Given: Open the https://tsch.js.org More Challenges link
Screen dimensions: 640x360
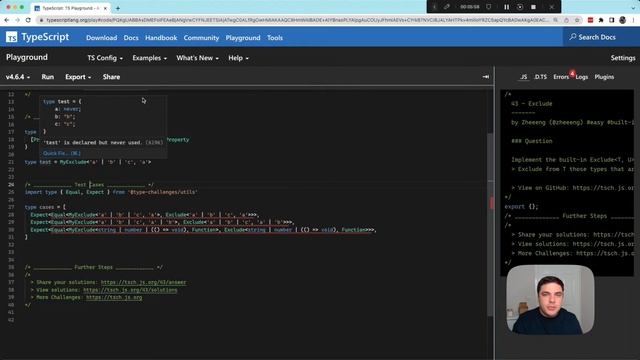Looking at the screenshot, I should click(x=114, y=297).
